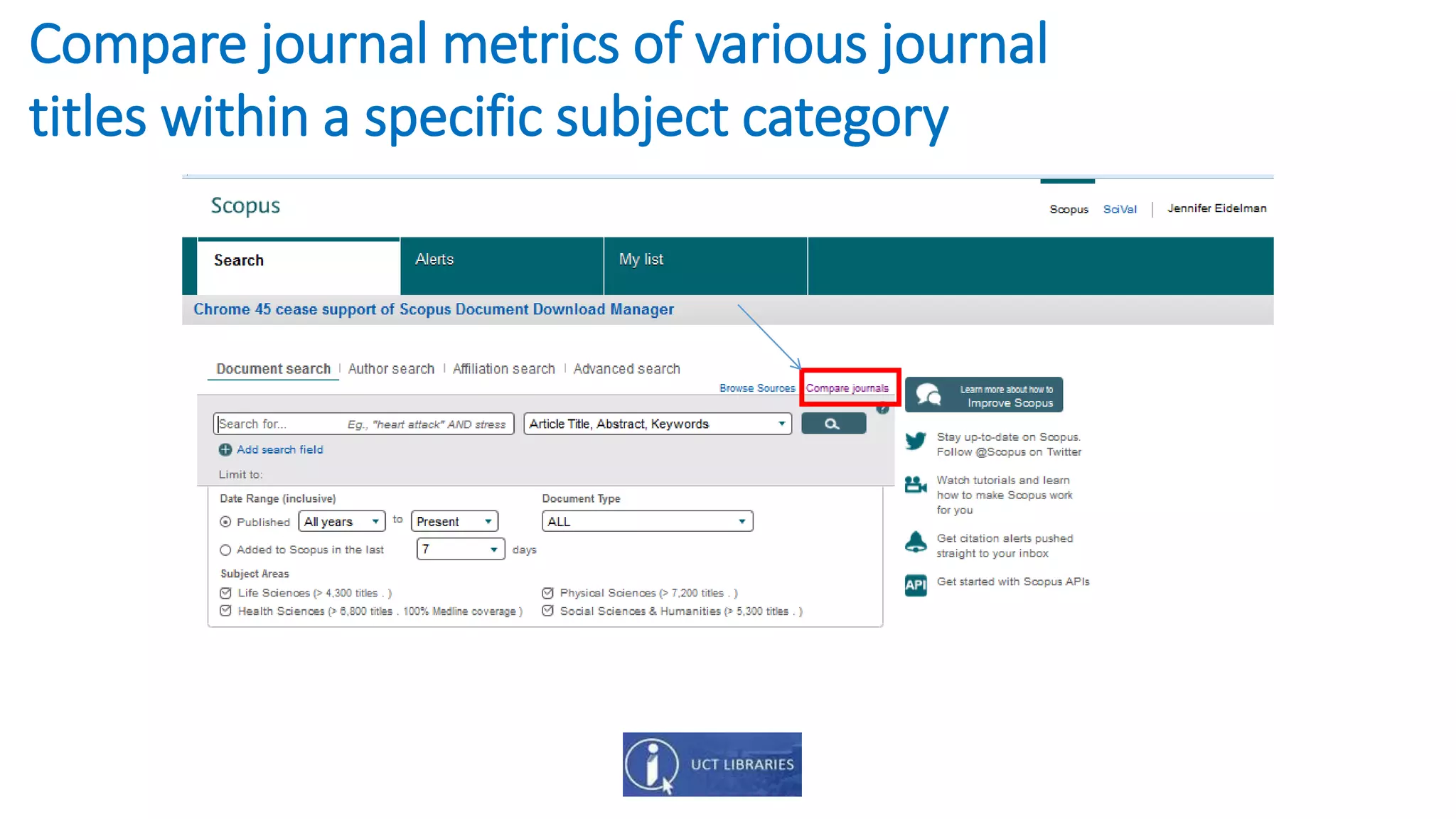Click the Search for... input field
This screenshot has width=1456, height=819.
pyautogui.click(x=363, y=424)
